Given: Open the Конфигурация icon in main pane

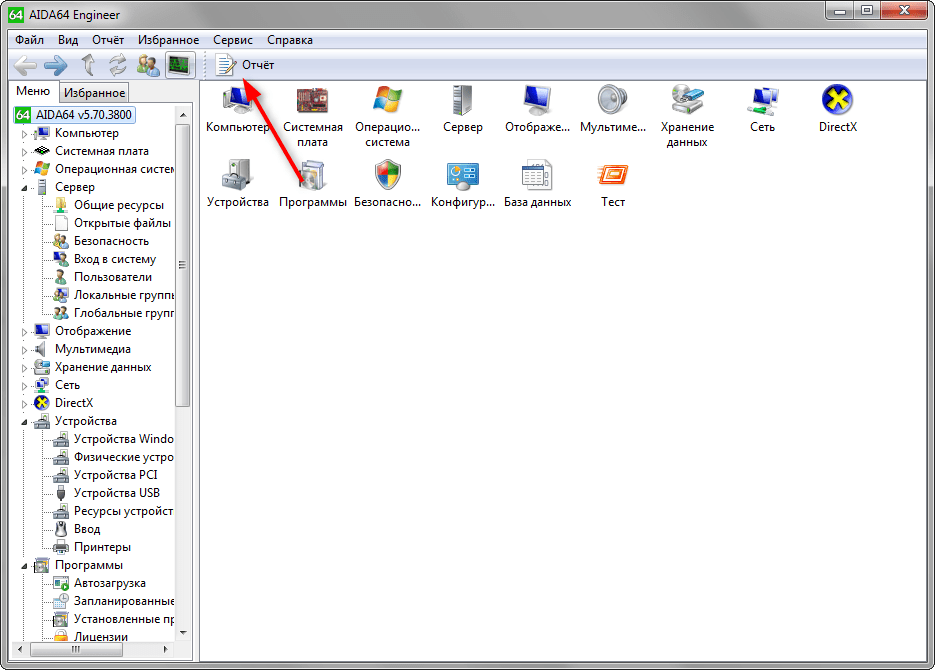Looking at the screenshot, I should (x=463, y=184).
